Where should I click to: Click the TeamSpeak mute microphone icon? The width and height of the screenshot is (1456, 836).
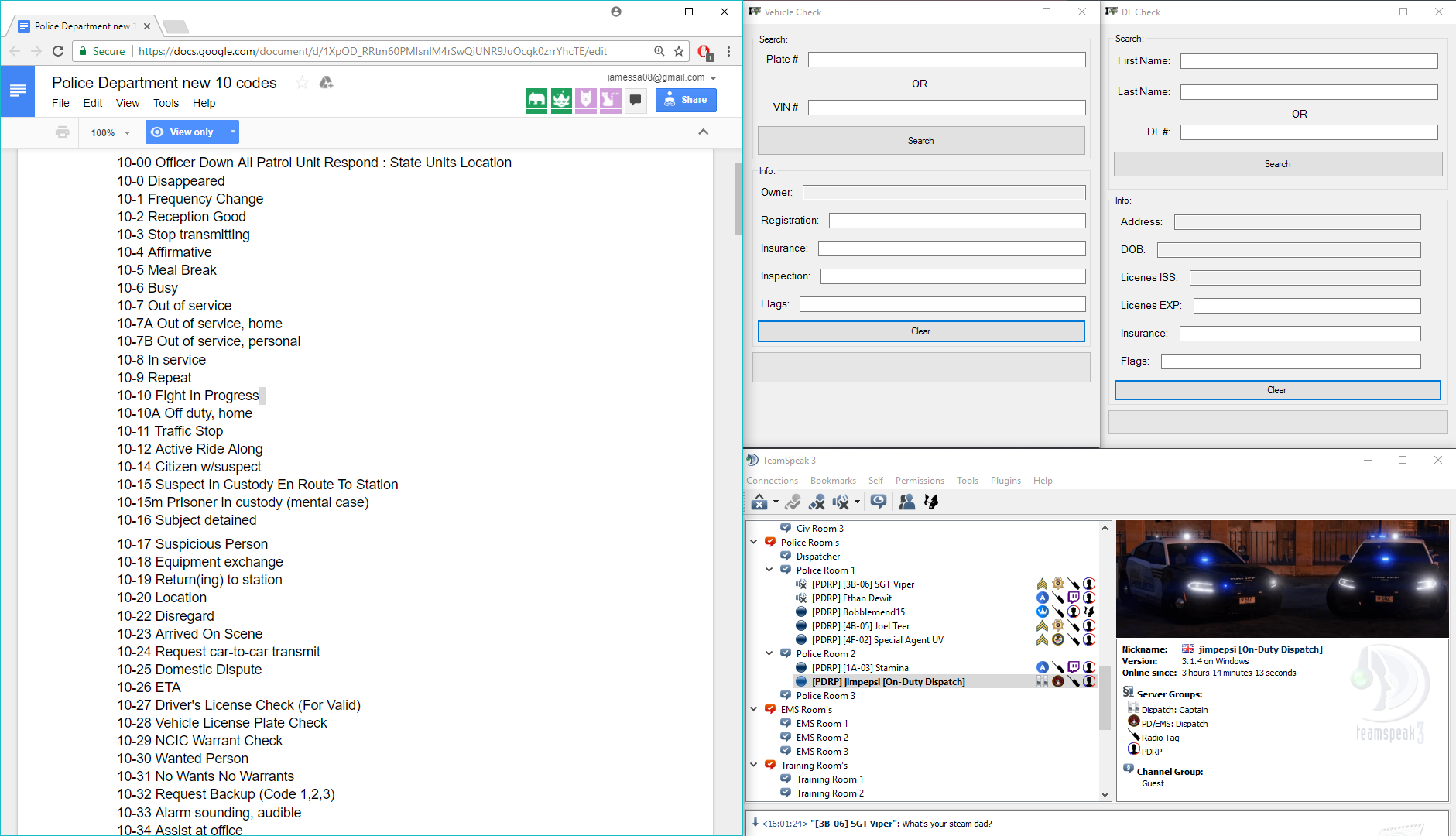point(817,502)
